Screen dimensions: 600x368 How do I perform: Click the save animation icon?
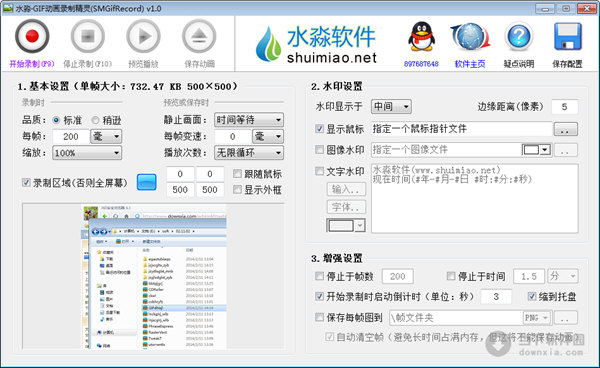(x=199, y=36)
